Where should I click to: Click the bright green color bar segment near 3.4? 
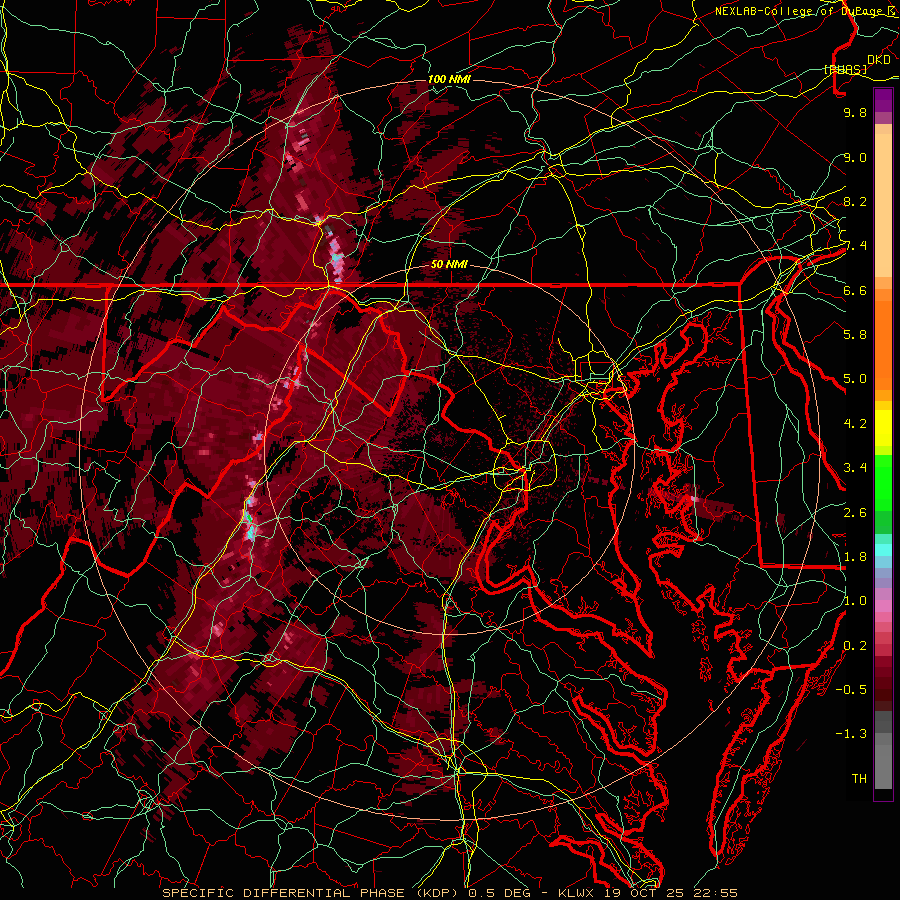pyautogui.click(x=883, y=482)
